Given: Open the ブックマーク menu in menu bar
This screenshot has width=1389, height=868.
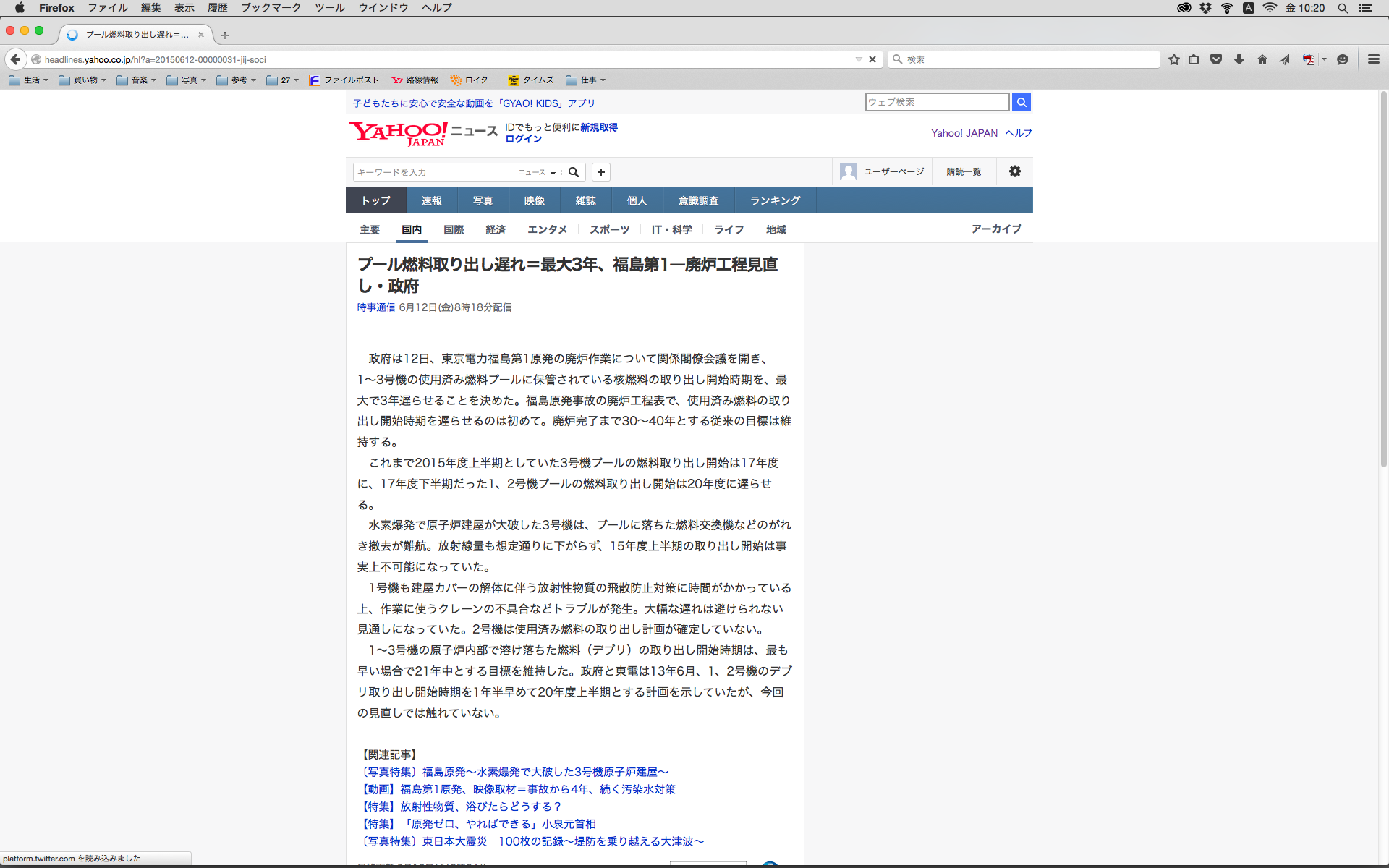Looking at the screenshot, I should (x=271, y=8).
